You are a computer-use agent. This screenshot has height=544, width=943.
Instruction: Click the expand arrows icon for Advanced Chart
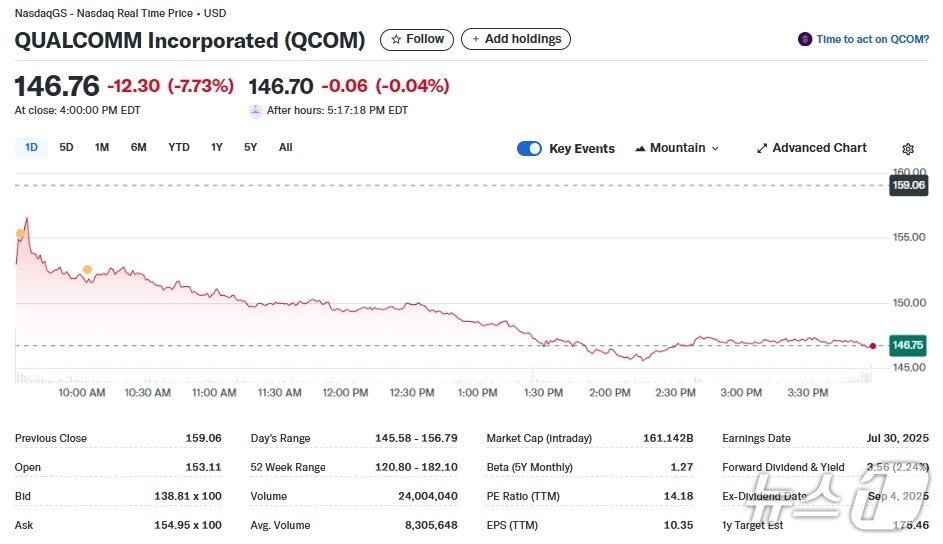point(762,148)
